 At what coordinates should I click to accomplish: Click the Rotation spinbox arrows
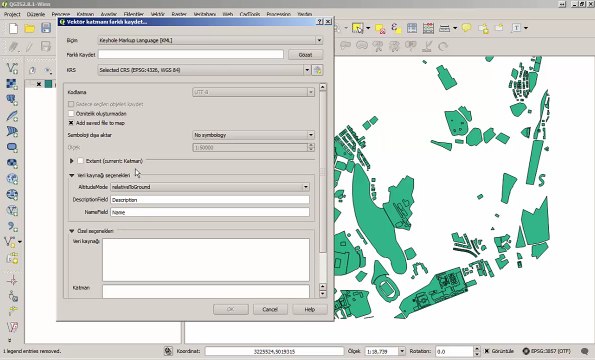pyautogui.click(x=477, y=351)
